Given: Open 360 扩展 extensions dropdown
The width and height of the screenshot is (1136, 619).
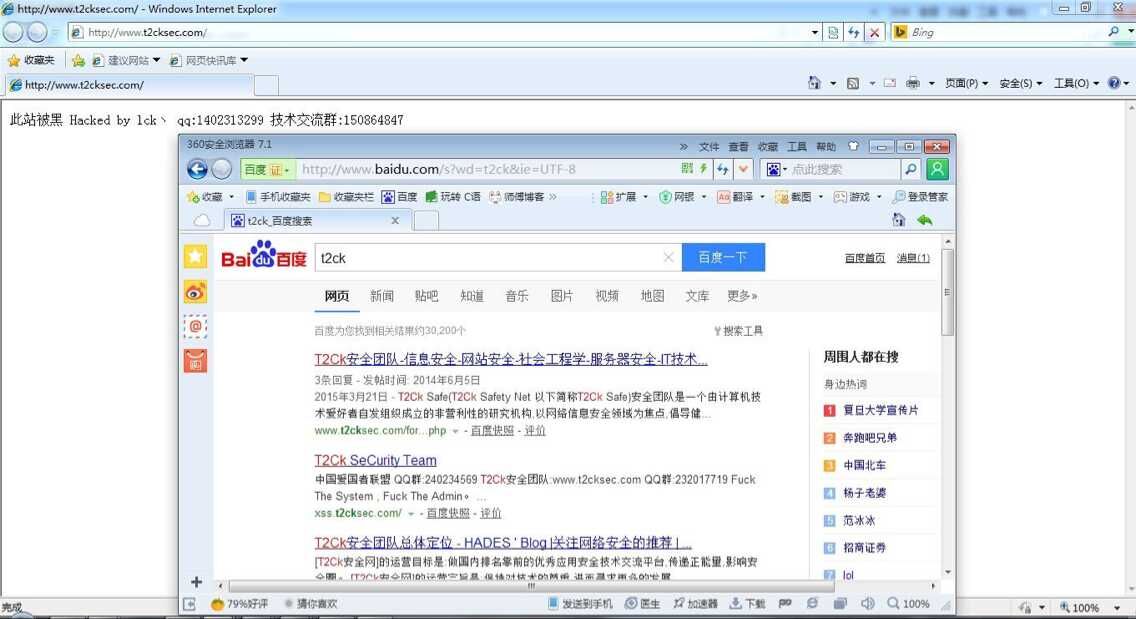Looking at the screenshot, I should pos(646,196).
